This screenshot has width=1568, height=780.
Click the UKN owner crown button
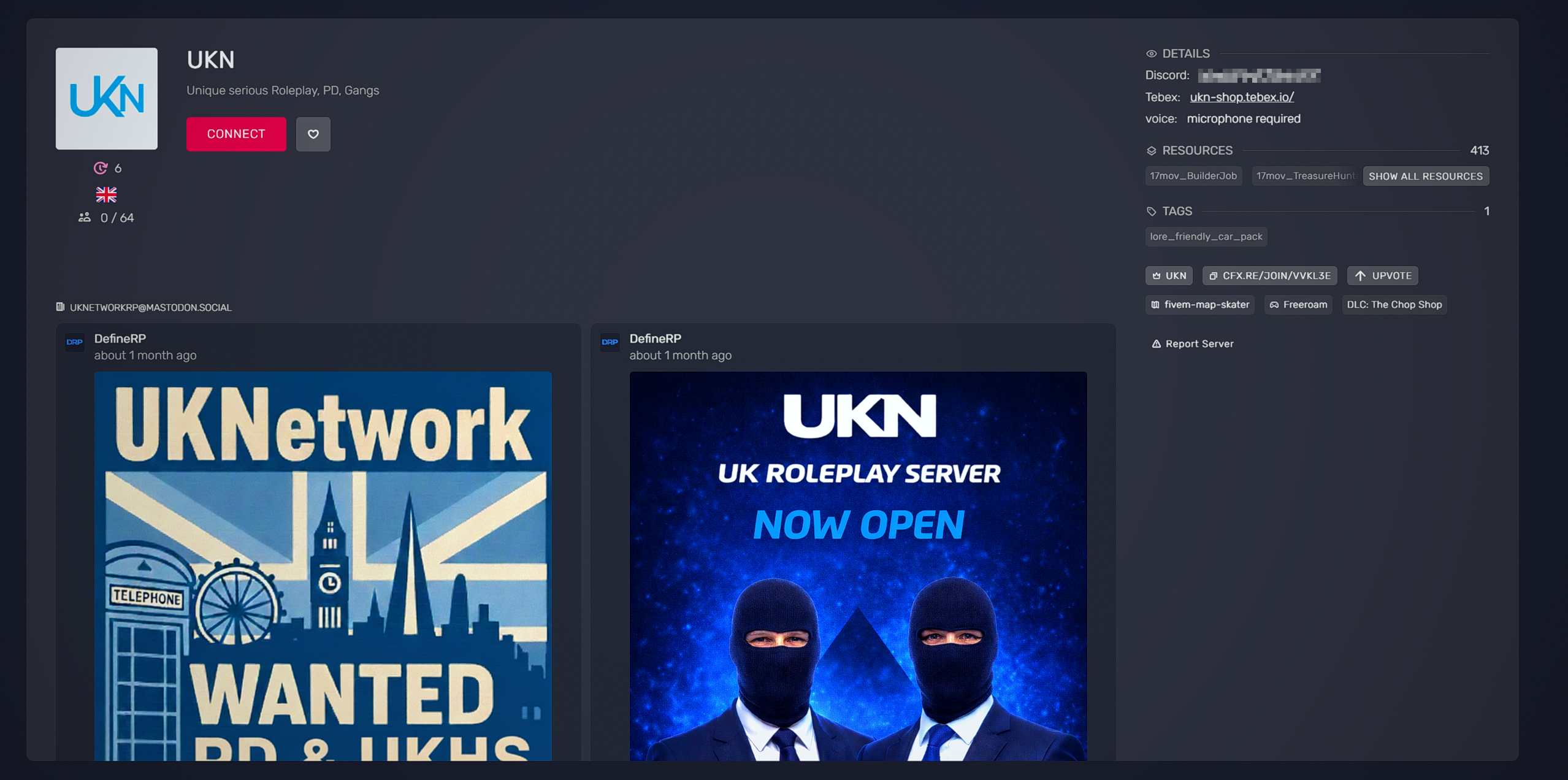pyautogui.click(x=1169, y=276)
